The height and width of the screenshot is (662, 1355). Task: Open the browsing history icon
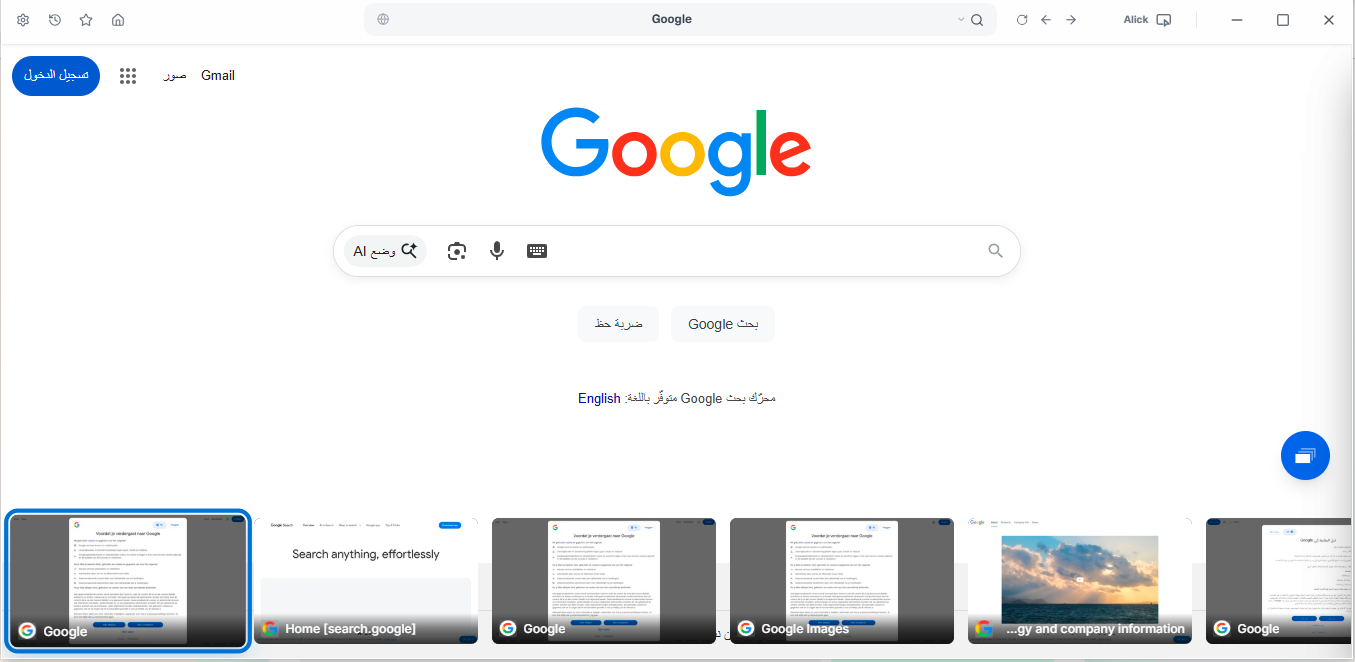click(55, 20)
